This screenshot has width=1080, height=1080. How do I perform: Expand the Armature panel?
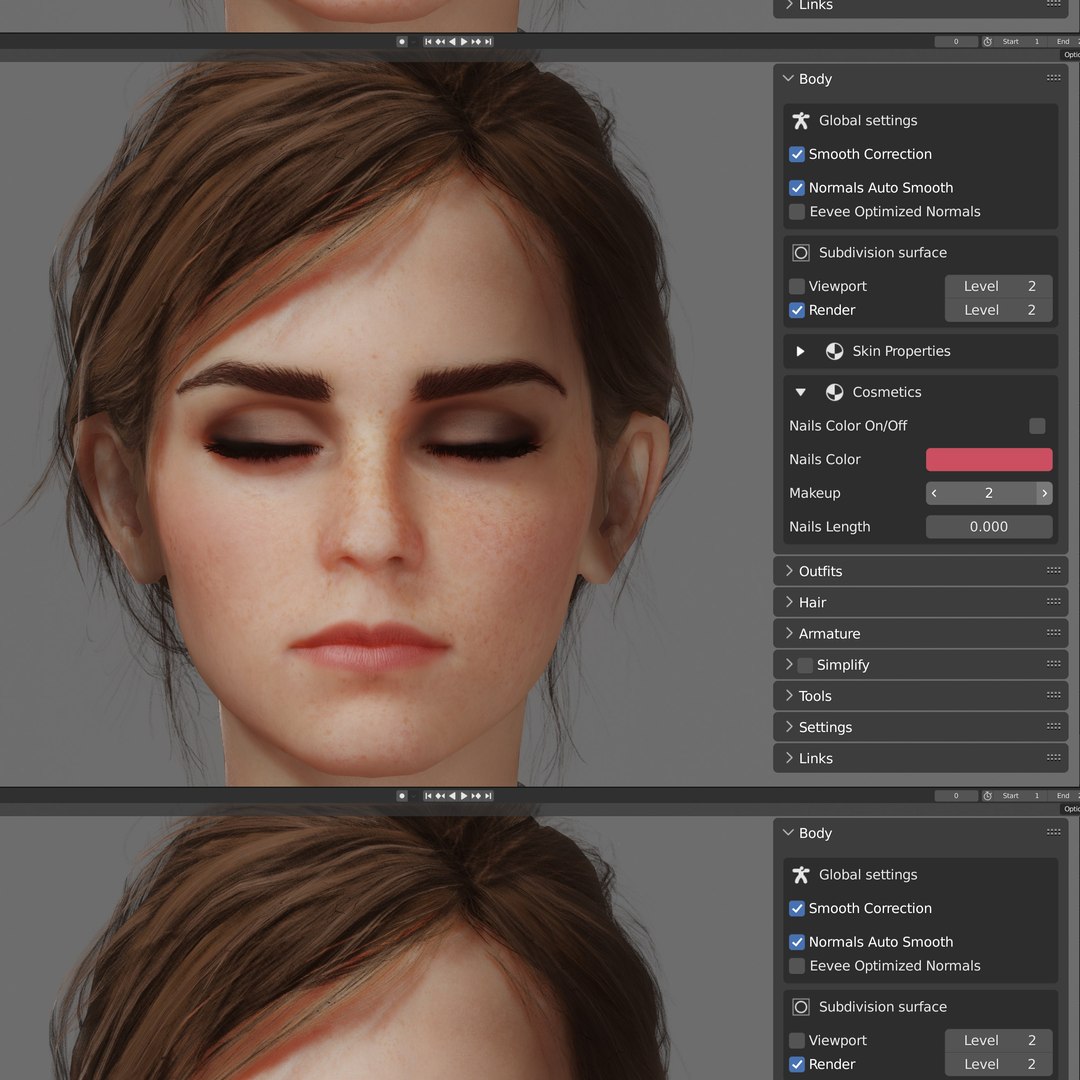point(789,632)
